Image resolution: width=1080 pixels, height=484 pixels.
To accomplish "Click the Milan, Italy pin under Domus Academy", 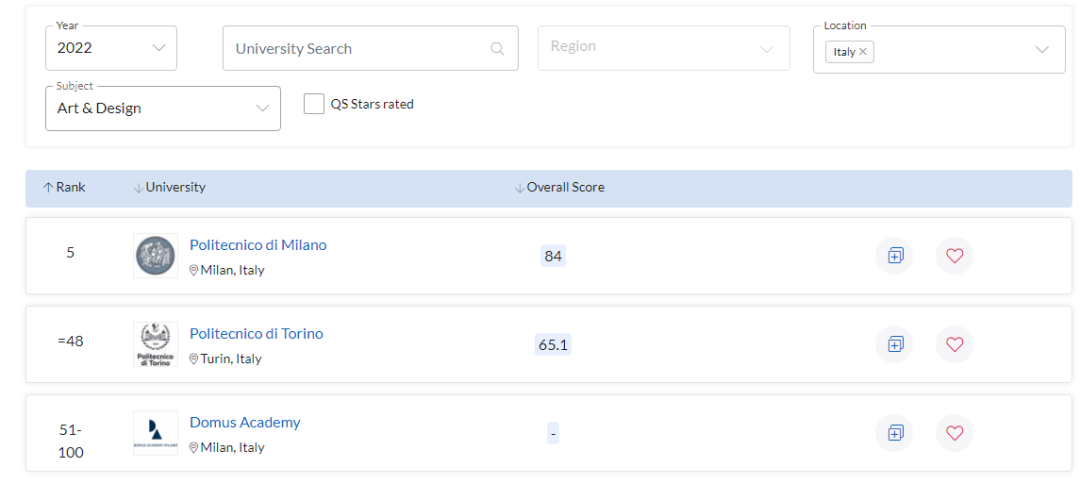I will click(194, 448).
